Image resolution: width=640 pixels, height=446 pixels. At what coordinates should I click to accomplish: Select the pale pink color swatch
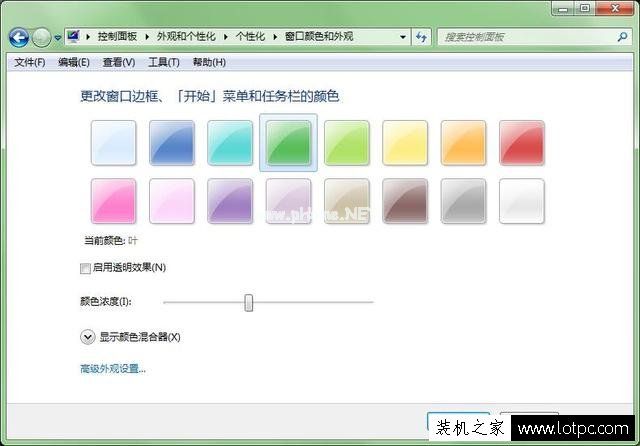(x=172, y=201)
